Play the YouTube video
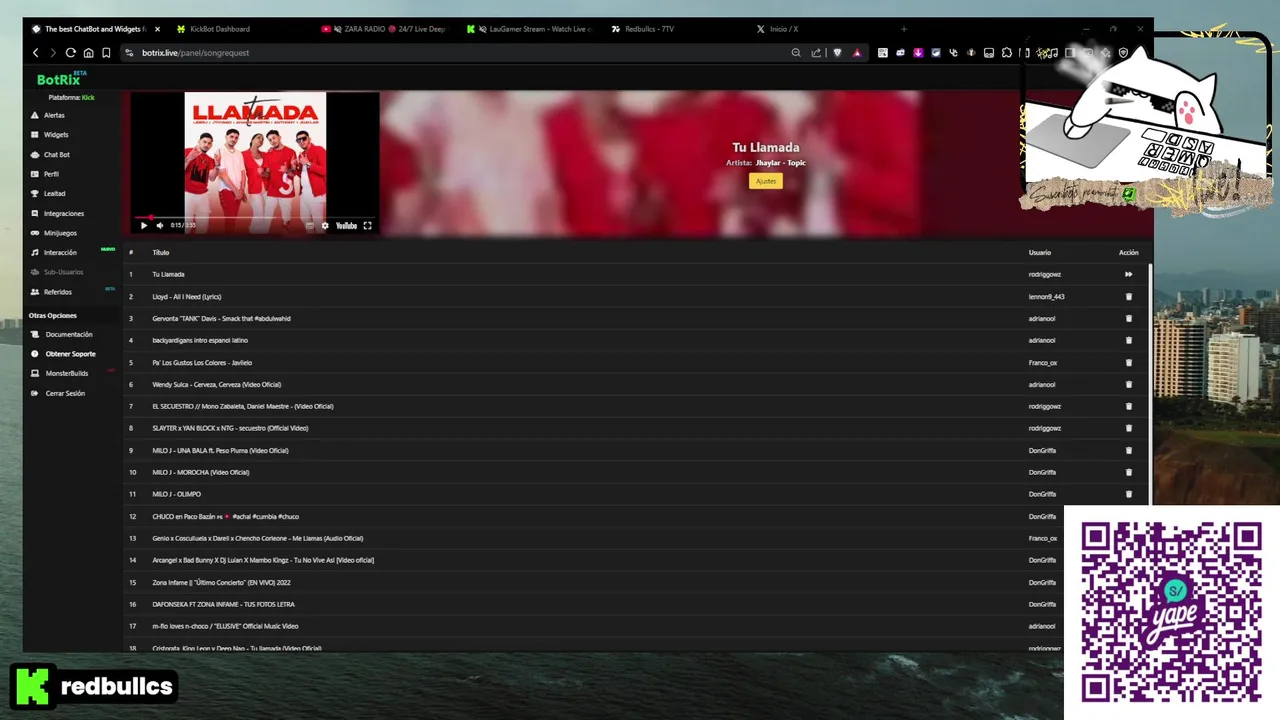 [x=144, y=226]
